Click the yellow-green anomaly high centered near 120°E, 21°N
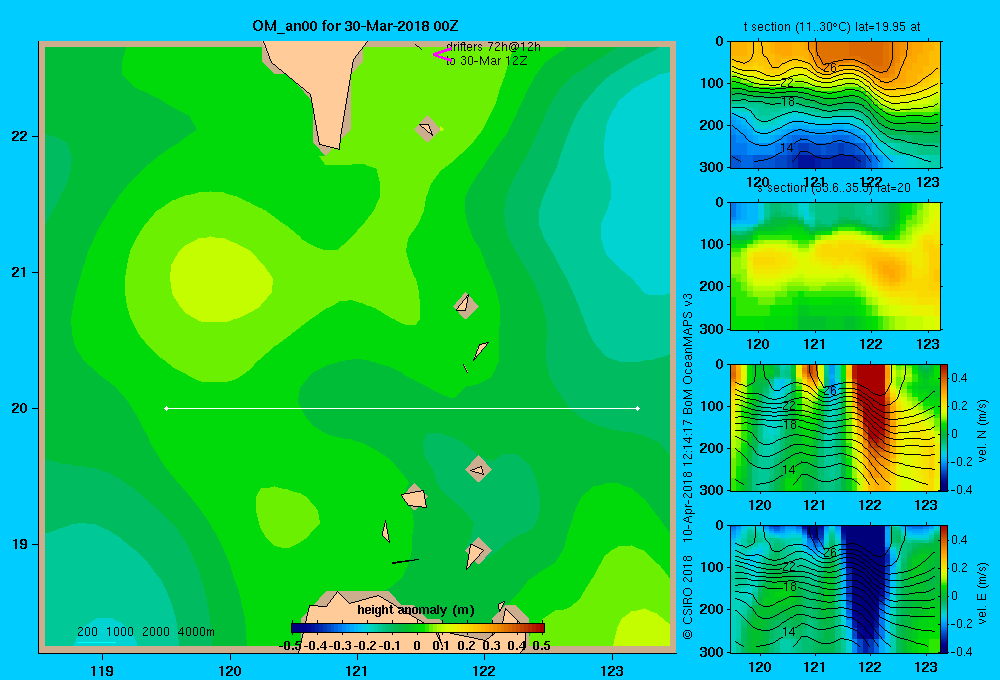Image resolution: width=1000 pixels, height=680 pixels. [x=220, y=279]
